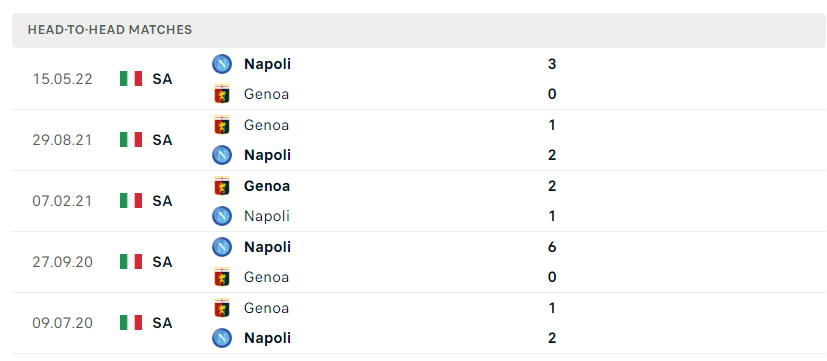The width and height of the screenshot is (827, 361).
Task: Click Genoa score 2 in 07.02.21 match
Action: pos(552,186)
